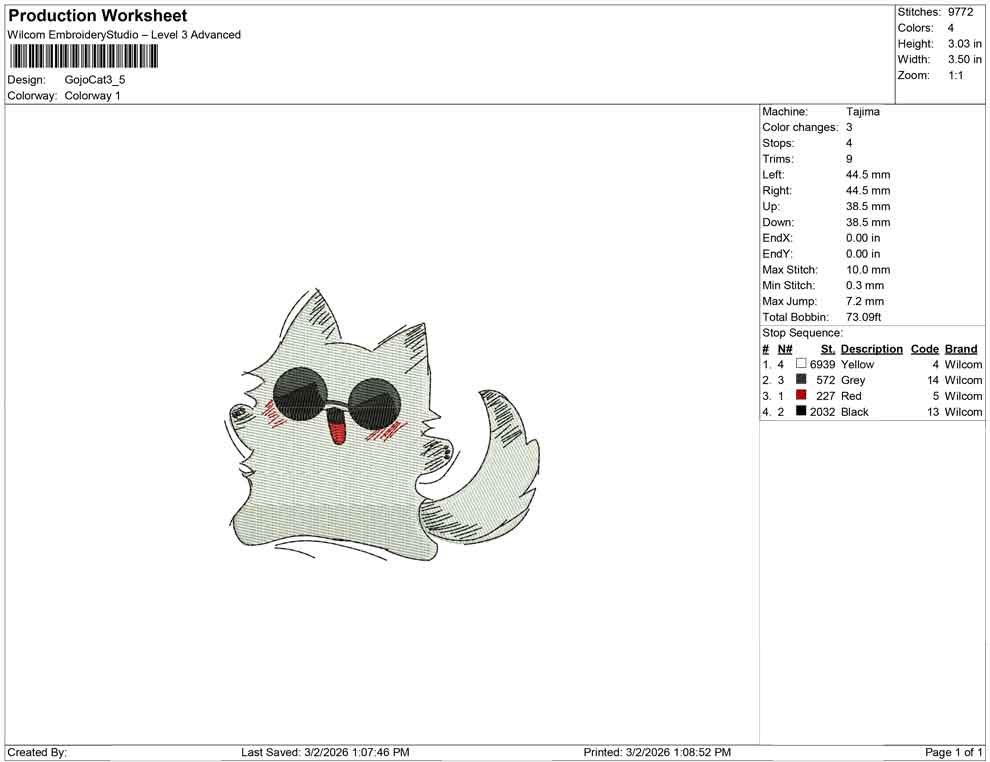
Task: Select the Code column header
Action: tap(924, 348)
